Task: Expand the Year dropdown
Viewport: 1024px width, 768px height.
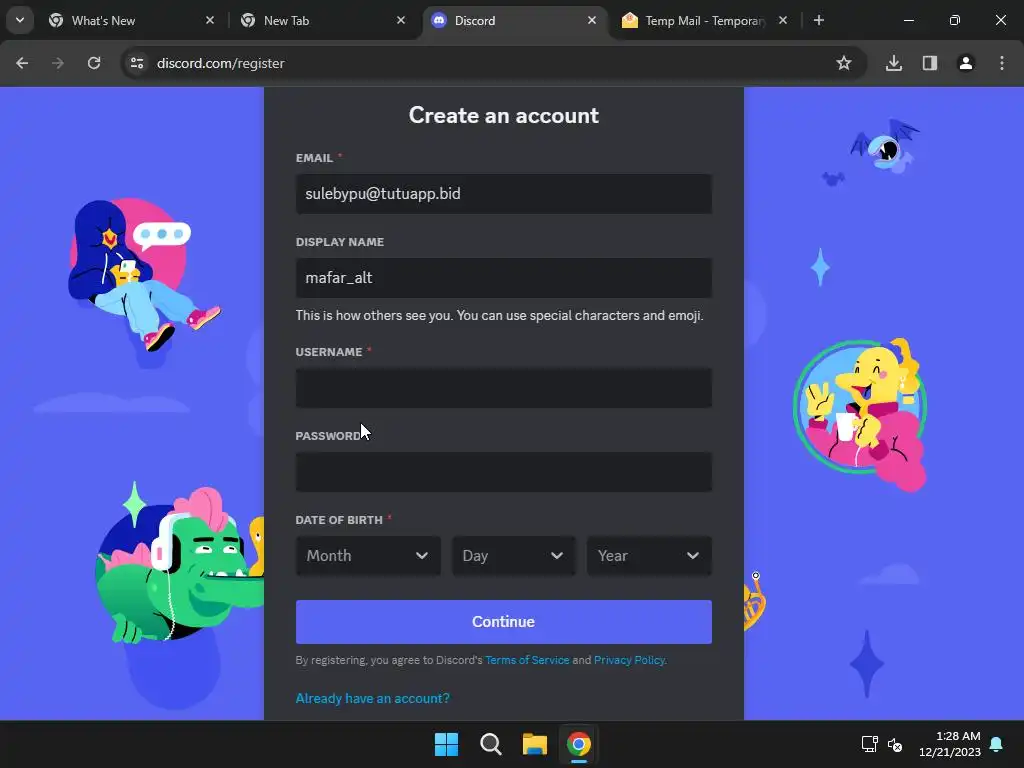Action: [649, 556]
